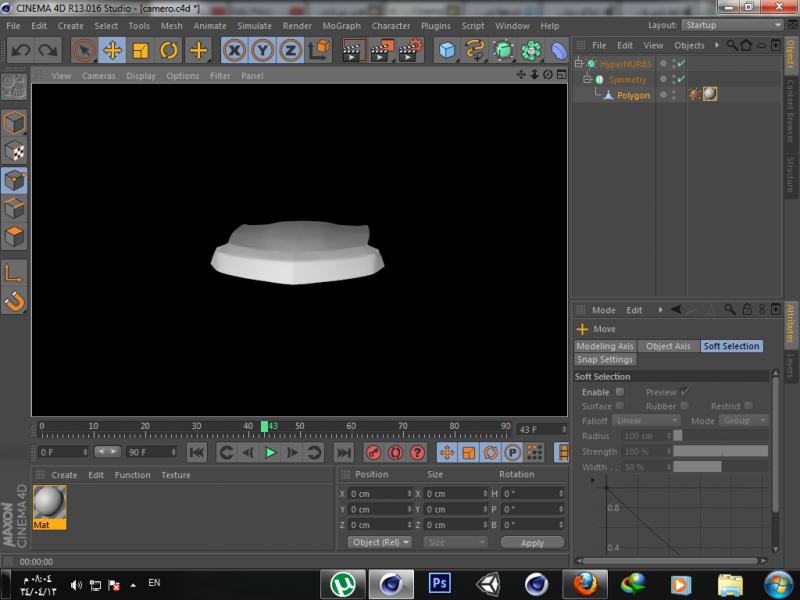Toggle the Preview checkbox
800x600 pixels.
pyautogui.click(x=684, y=392)
